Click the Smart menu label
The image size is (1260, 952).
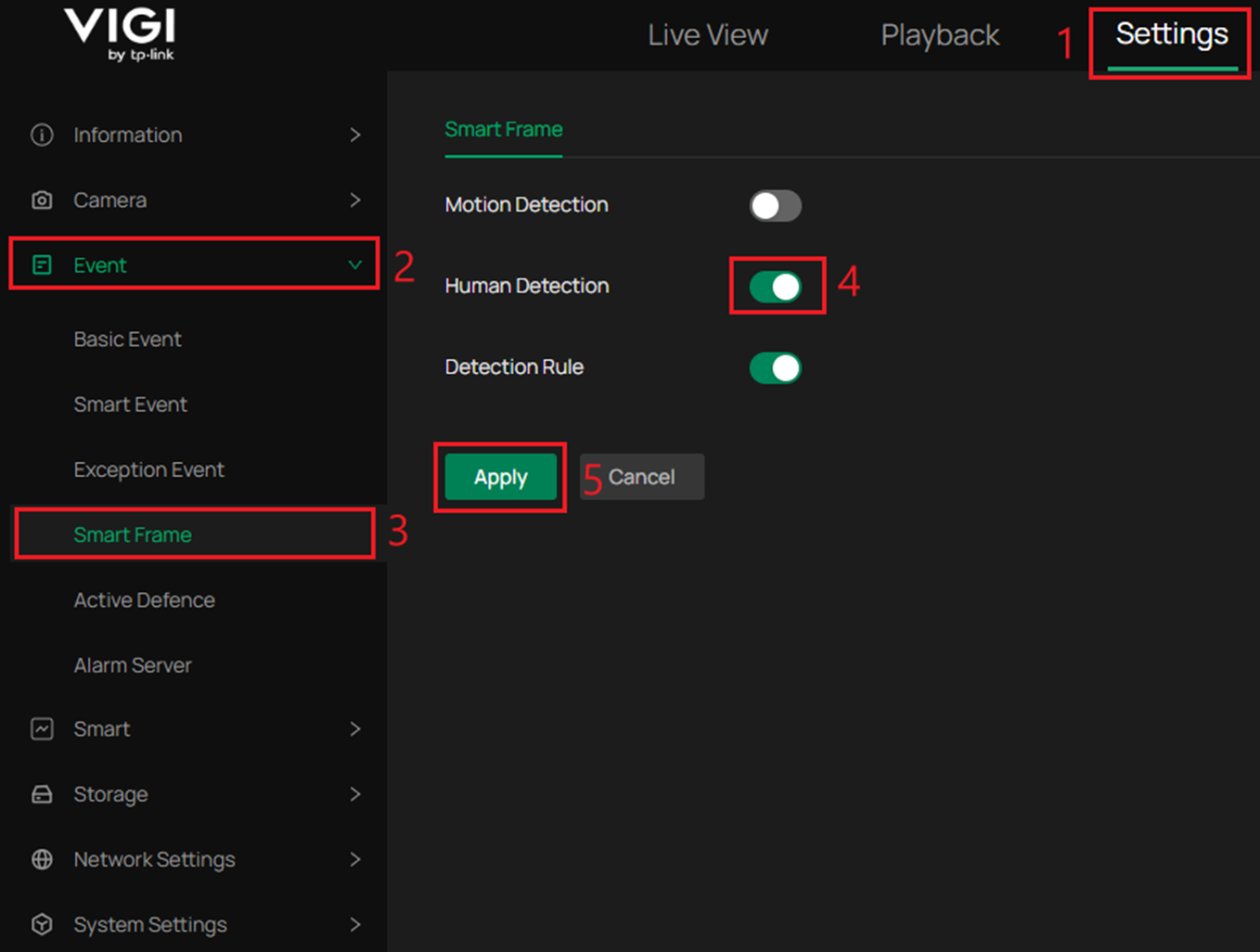tap(102, 729)
